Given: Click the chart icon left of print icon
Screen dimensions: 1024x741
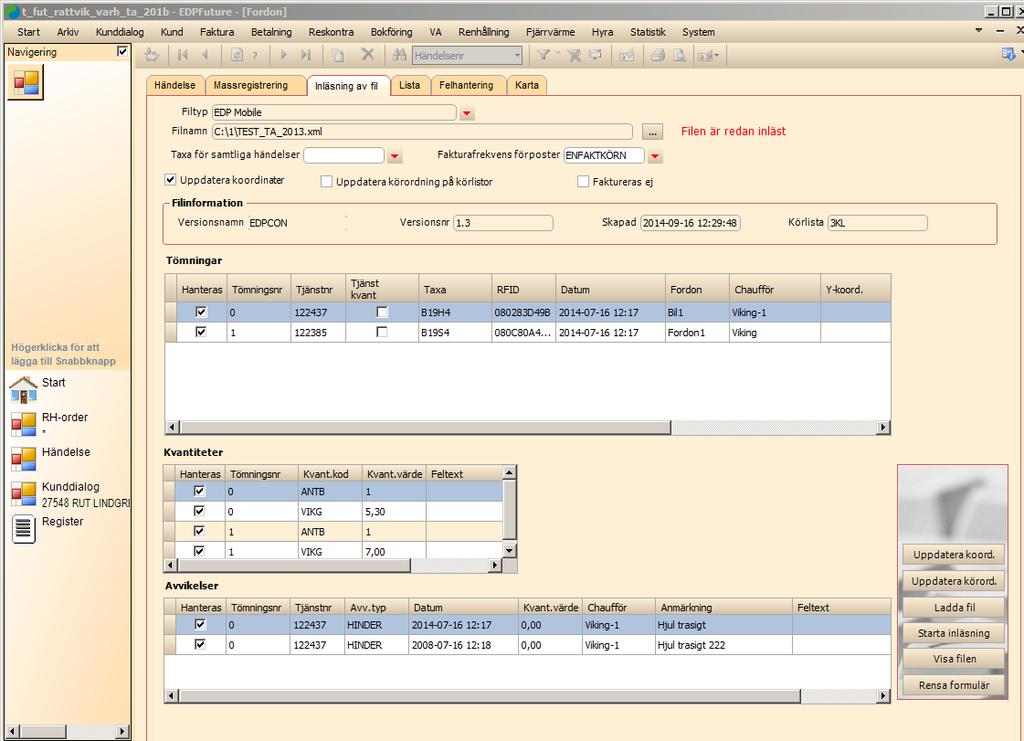Looking at the screenshot, I should tap(626, 55).
